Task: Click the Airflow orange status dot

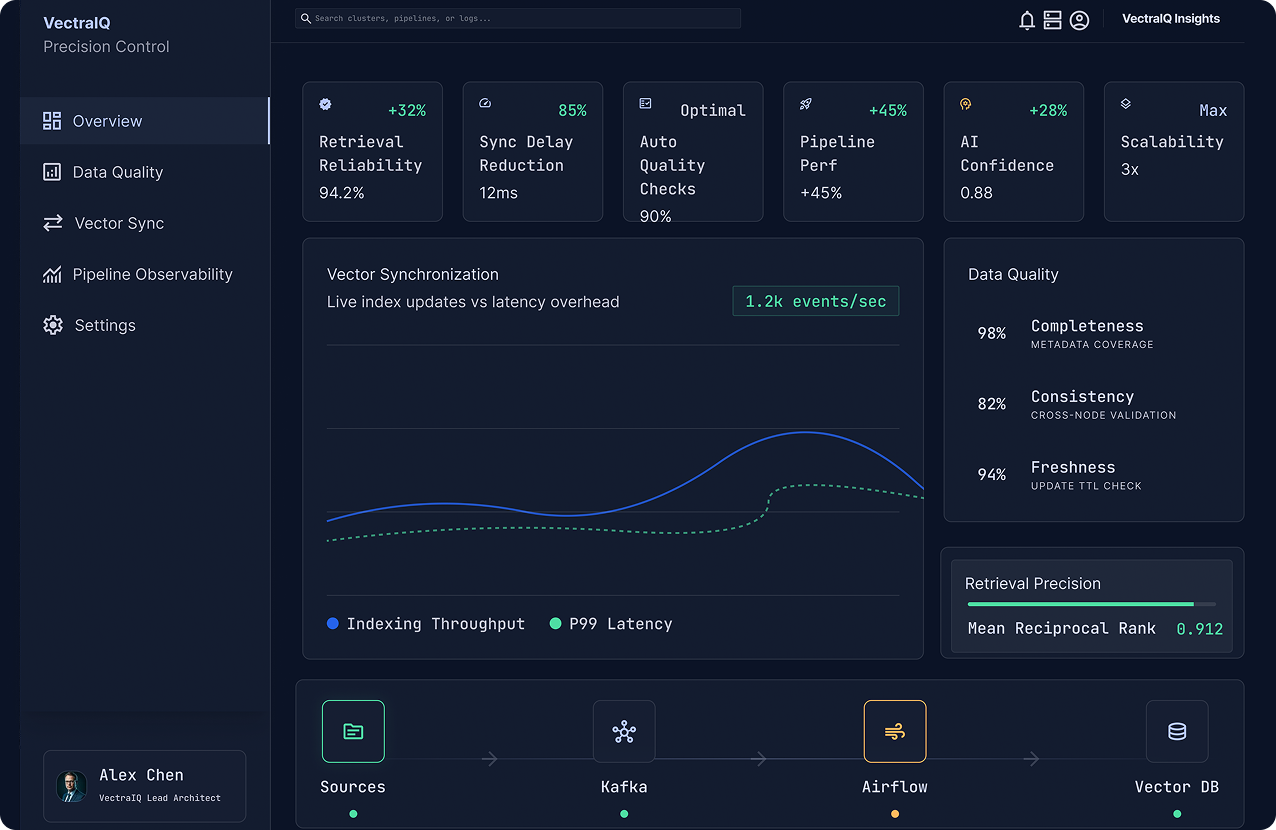Action: coord(895,814)
